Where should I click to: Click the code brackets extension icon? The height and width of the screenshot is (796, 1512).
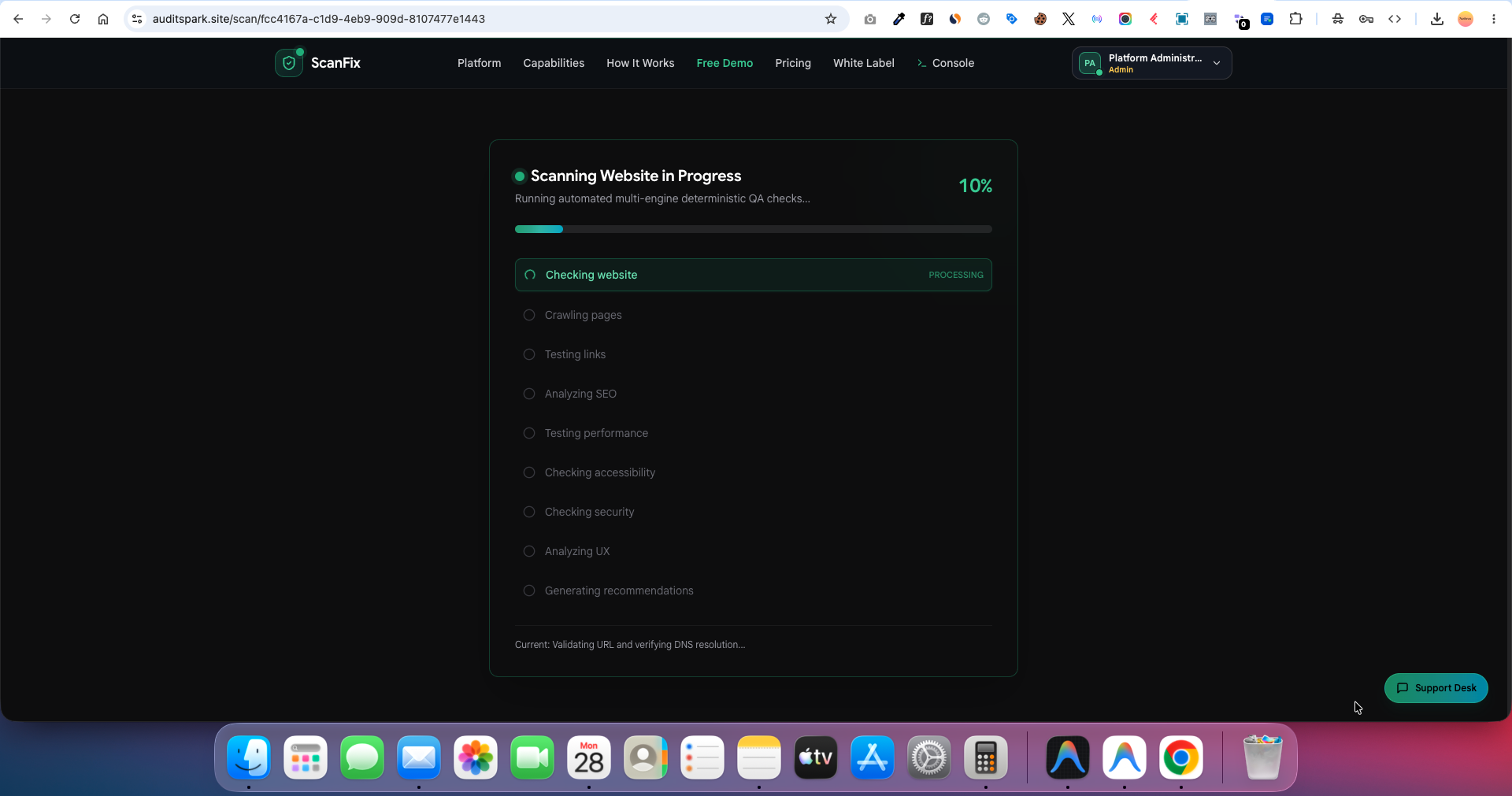(x=1395, y=19)
